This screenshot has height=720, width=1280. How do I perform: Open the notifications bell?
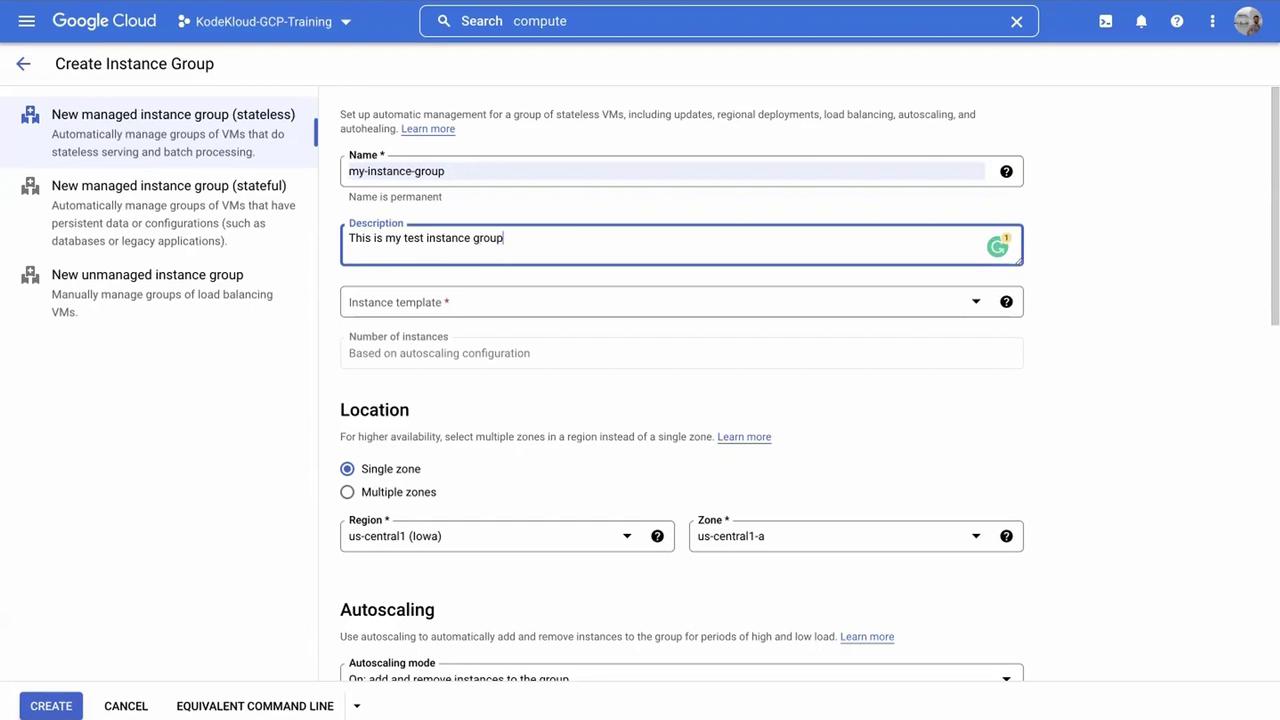point(1141,21)
